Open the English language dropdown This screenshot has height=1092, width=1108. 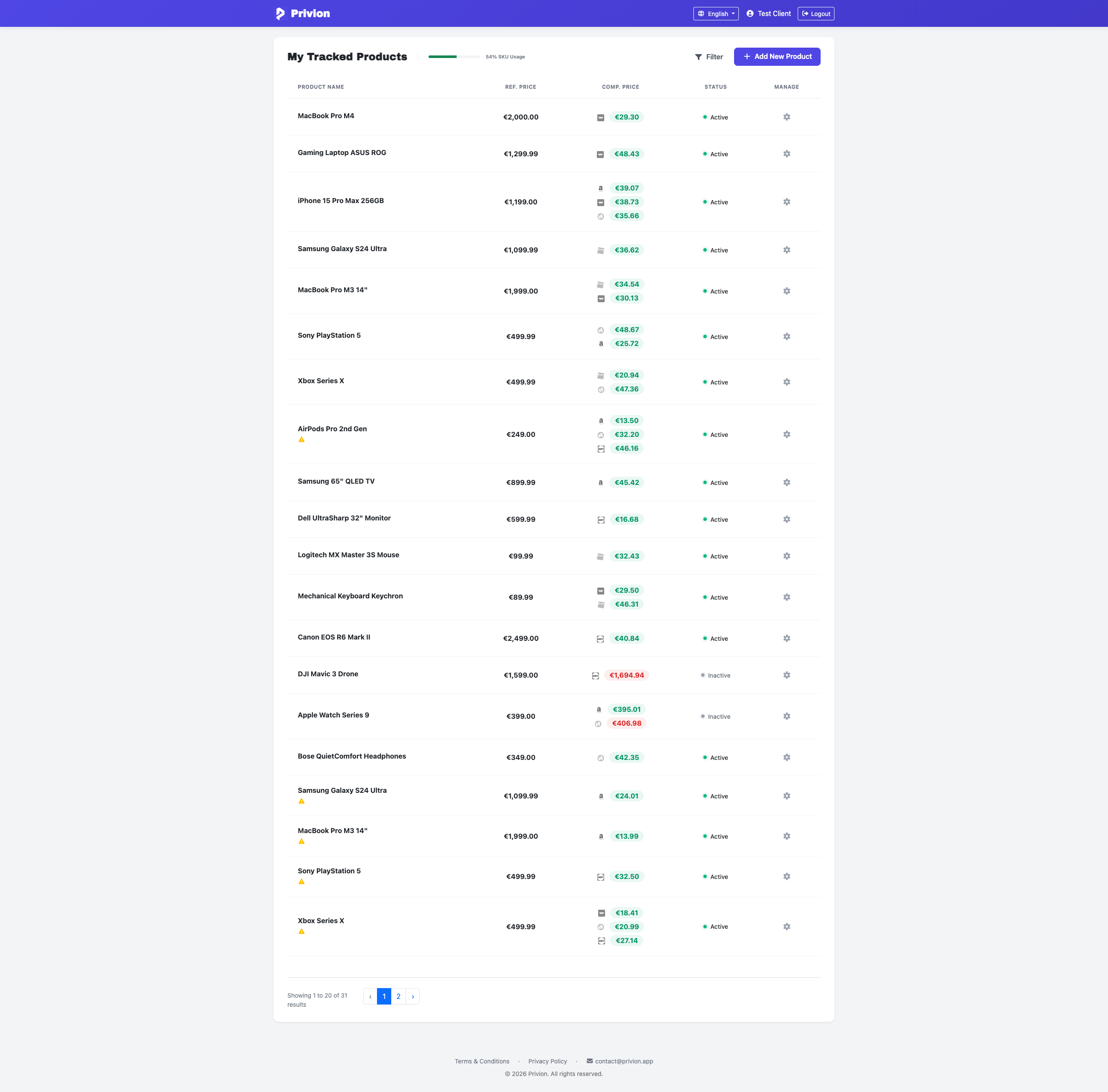715,13
